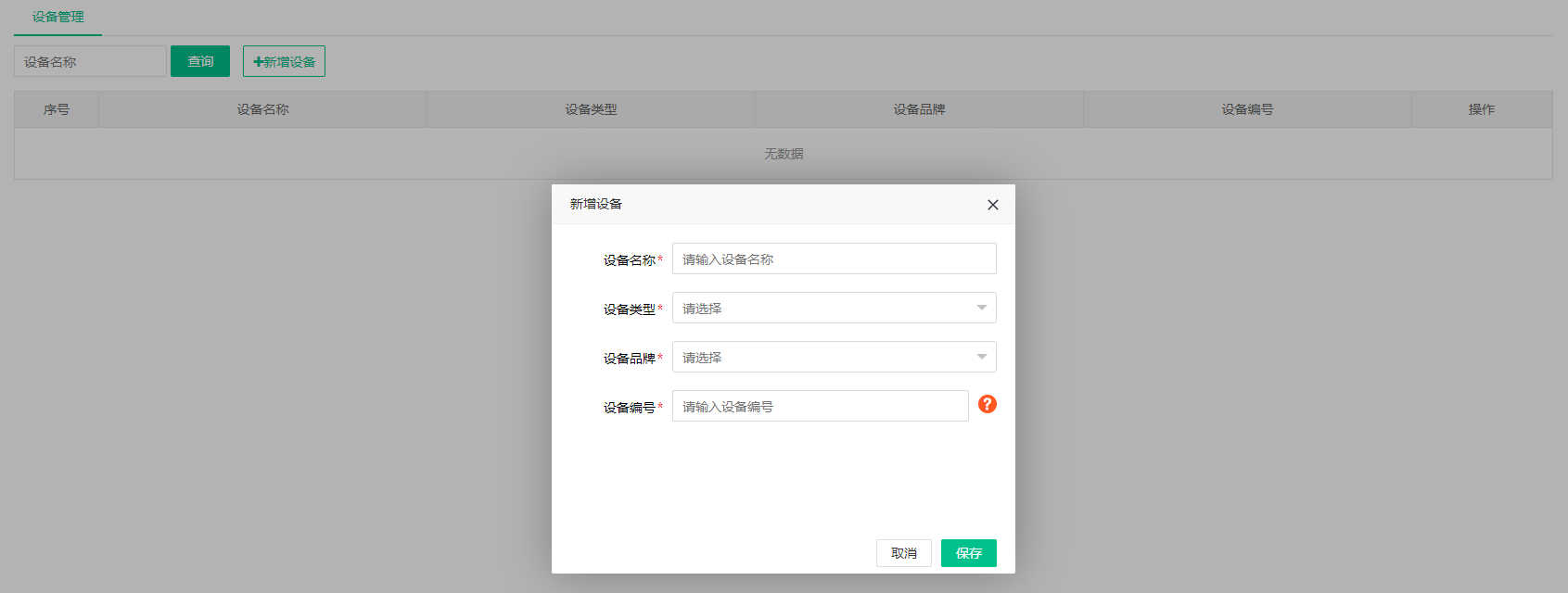Focus the 请输入设备名称 input in the dialog

(834, 259)
